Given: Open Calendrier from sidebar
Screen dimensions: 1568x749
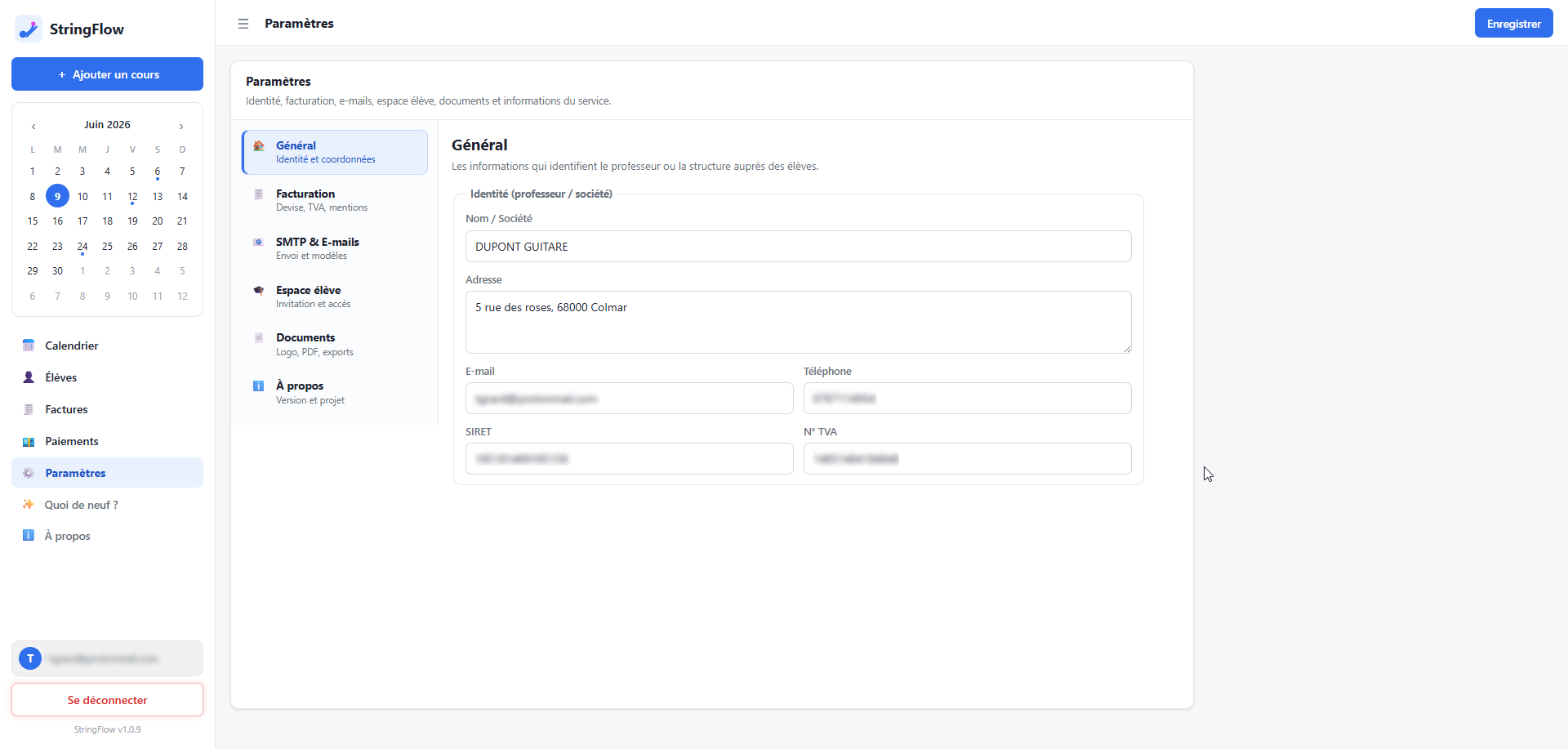Looking at the screenshot, I should [107, 346].
